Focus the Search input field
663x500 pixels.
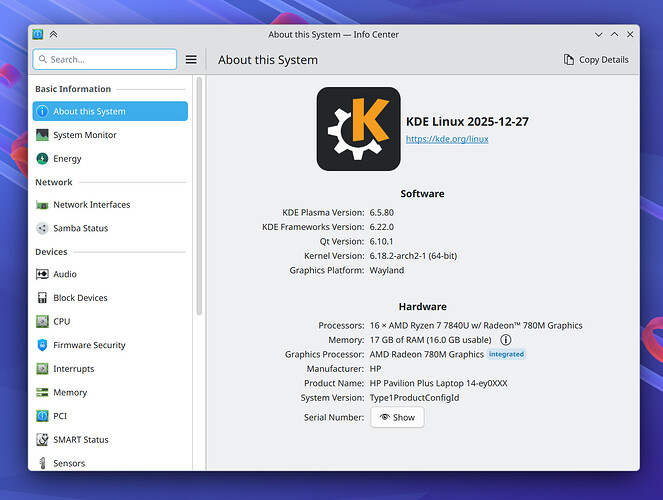pyautogui.click(x=105, y=60)
